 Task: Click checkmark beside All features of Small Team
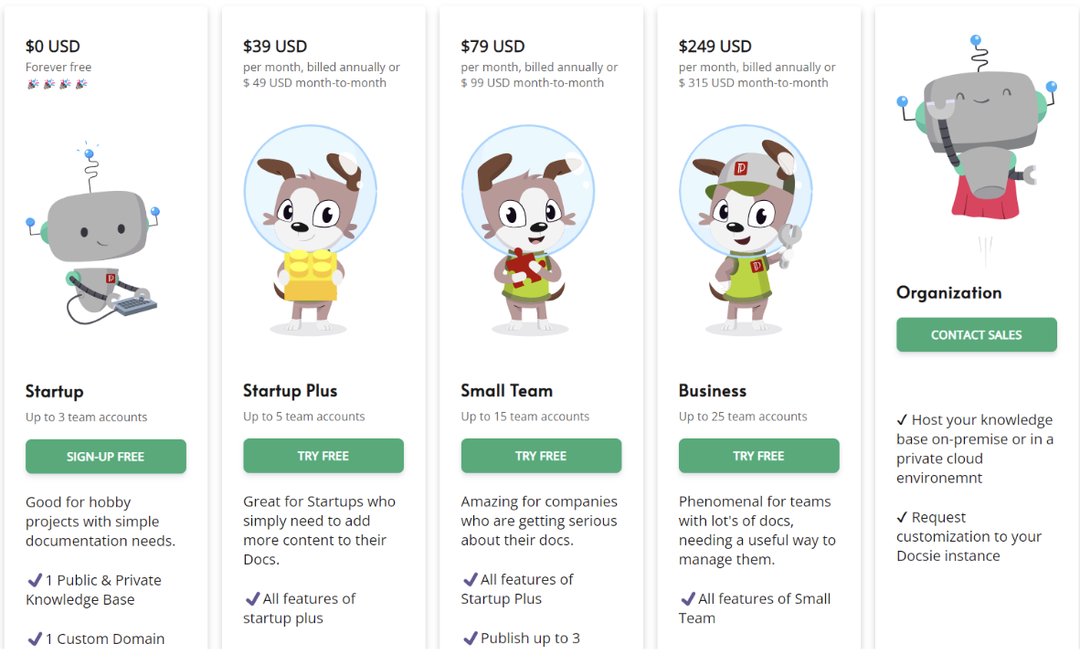687,598
